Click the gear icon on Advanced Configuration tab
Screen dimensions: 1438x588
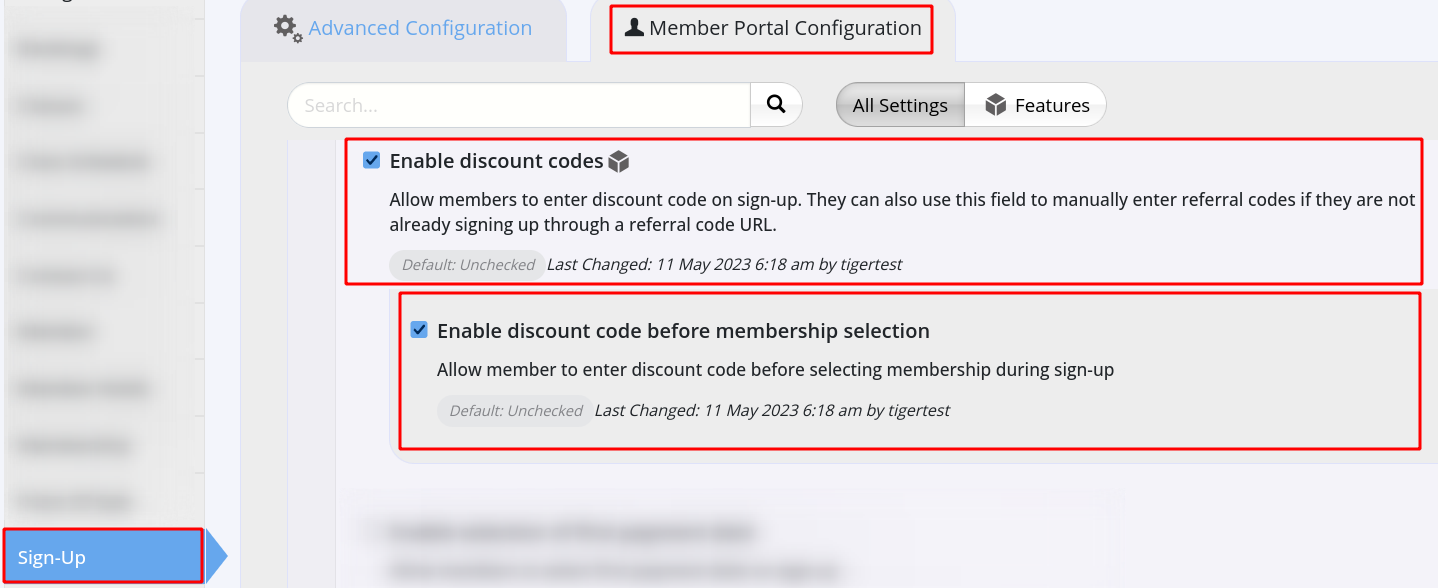288,28
